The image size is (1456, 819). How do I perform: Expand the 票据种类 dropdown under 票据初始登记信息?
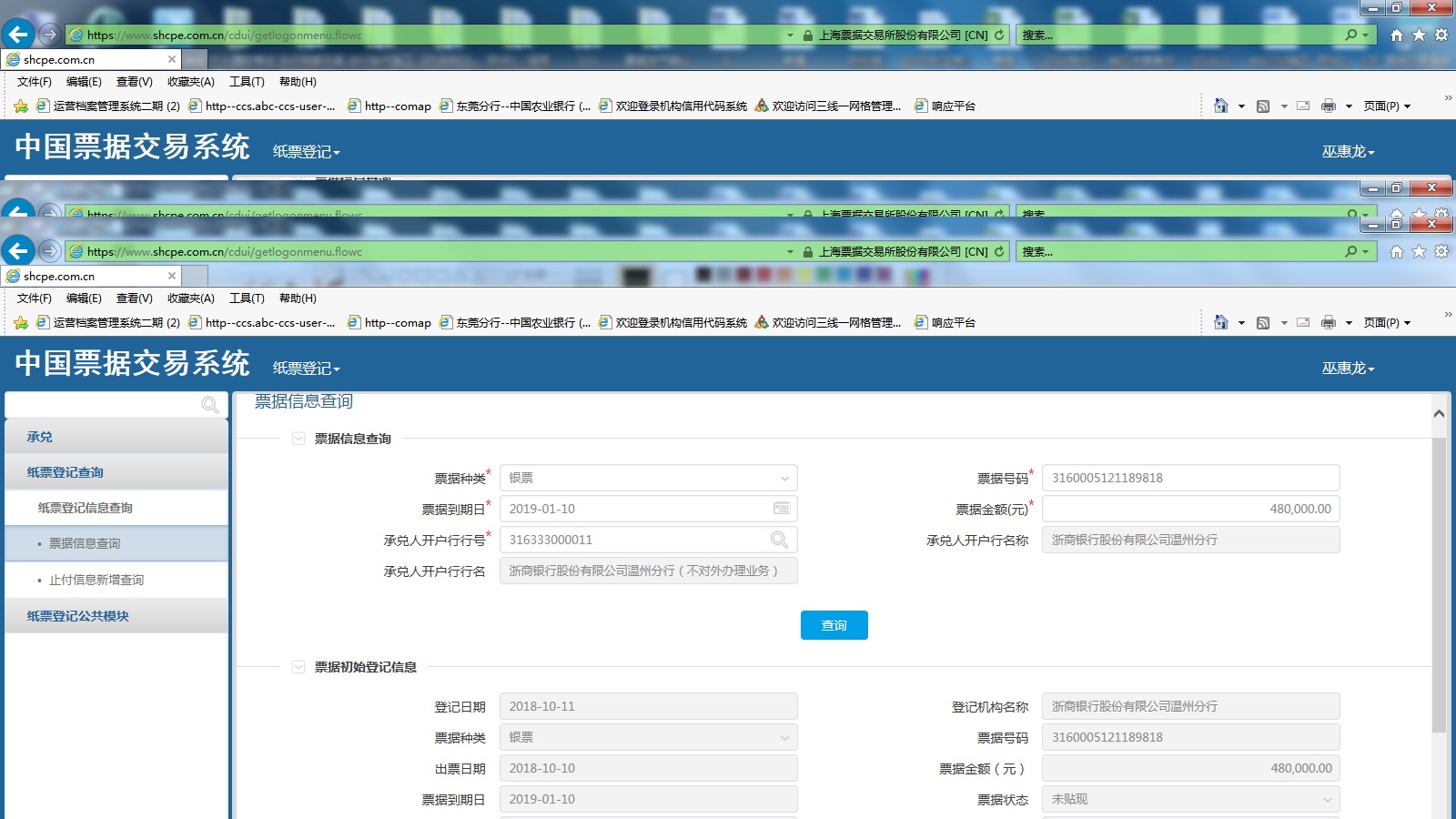[x=648, y=737]
